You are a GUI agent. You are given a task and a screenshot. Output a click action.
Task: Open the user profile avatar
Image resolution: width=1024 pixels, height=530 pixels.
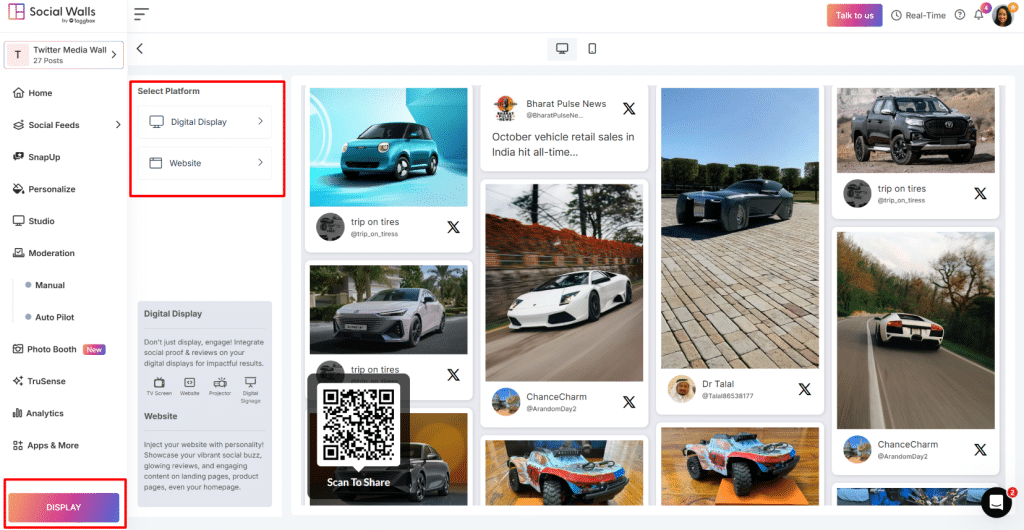click(1002, 15)
